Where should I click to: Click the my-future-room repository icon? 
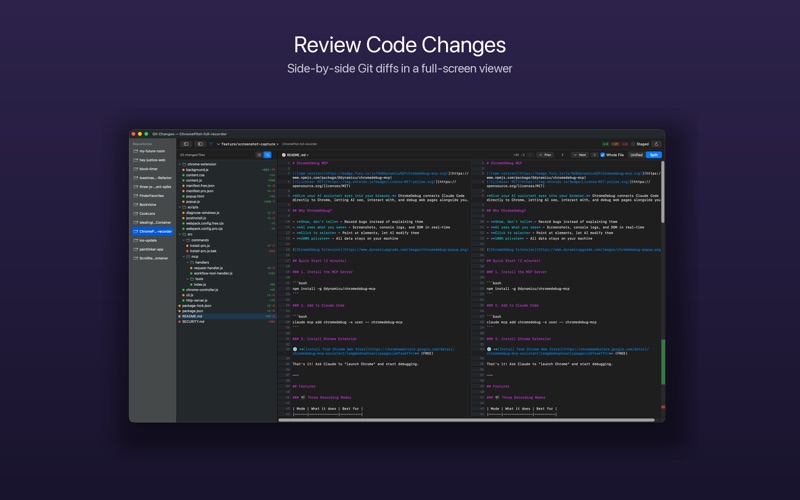click(x=136, y=151)
